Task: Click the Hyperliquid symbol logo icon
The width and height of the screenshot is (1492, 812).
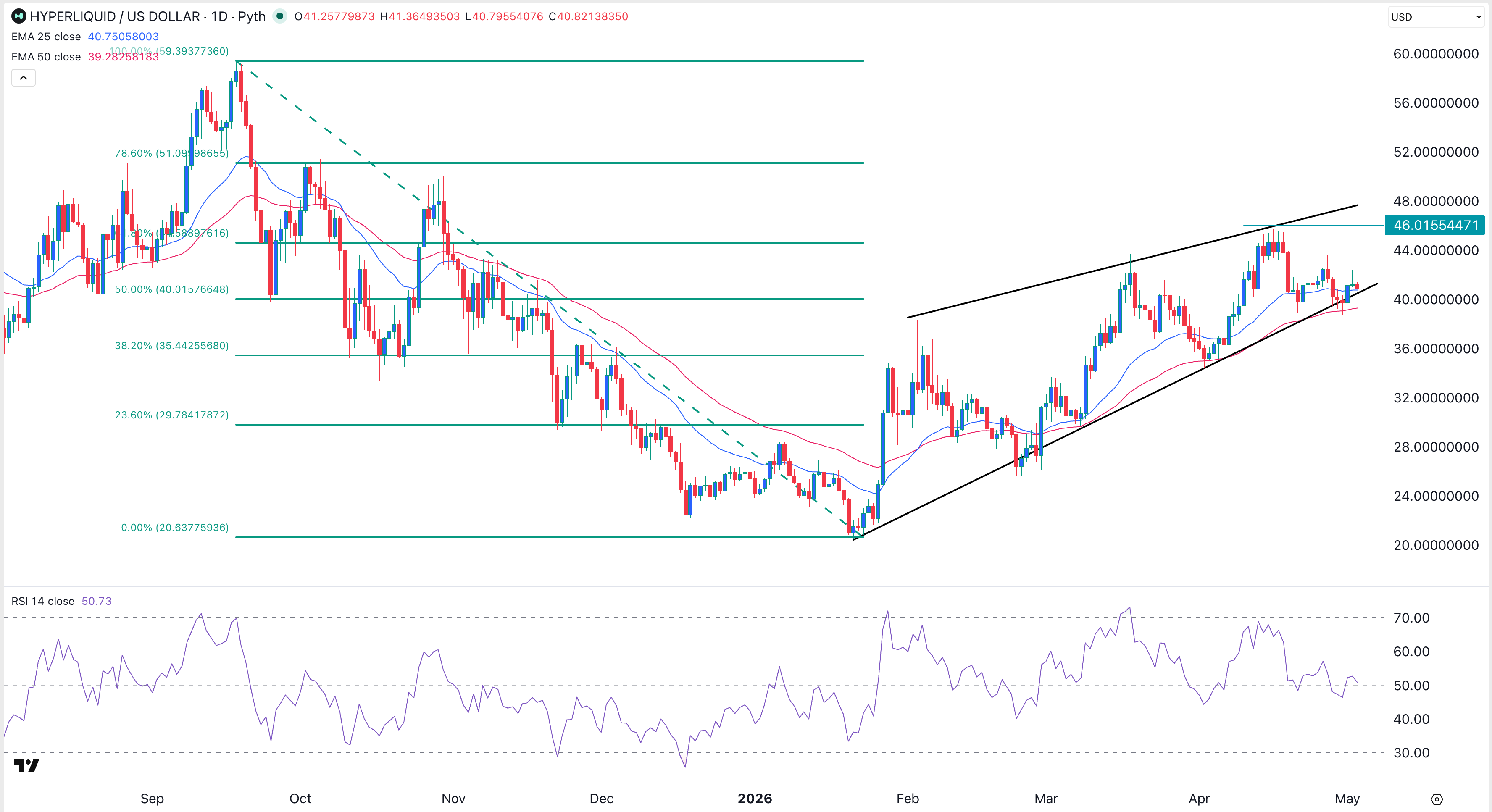Action: click(18, 16)
